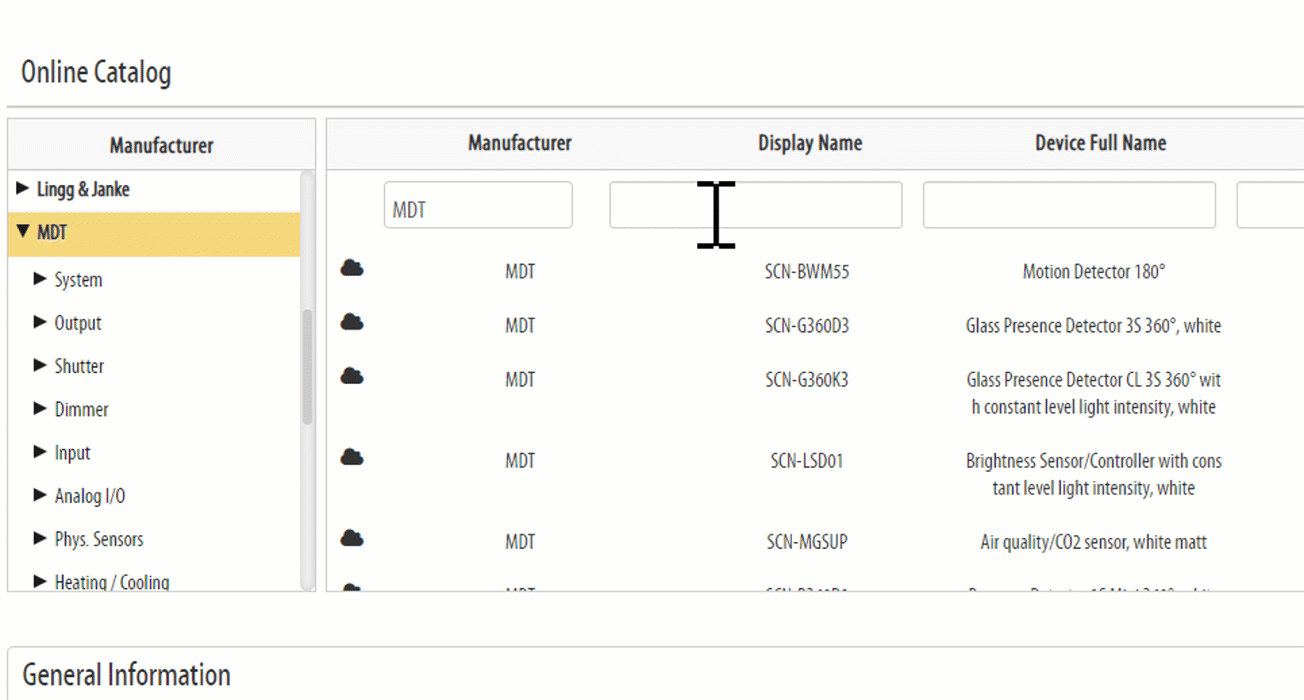Click Air quality/CO2 sensor, white matt
The height and width of the screenshot is (700, 1304).
click(1094, 541)
